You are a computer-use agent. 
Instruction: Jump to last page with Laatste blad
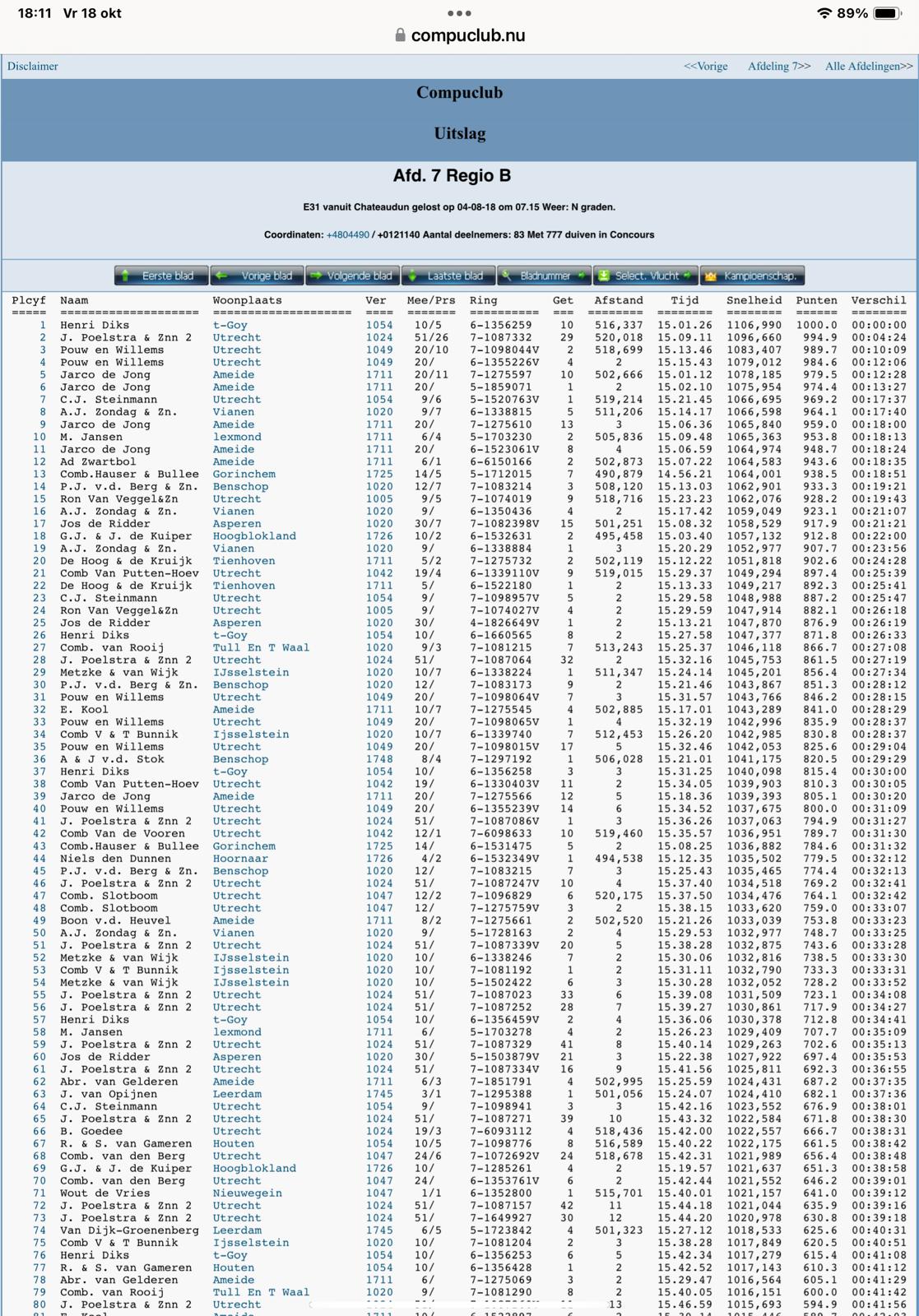(448, 276)
